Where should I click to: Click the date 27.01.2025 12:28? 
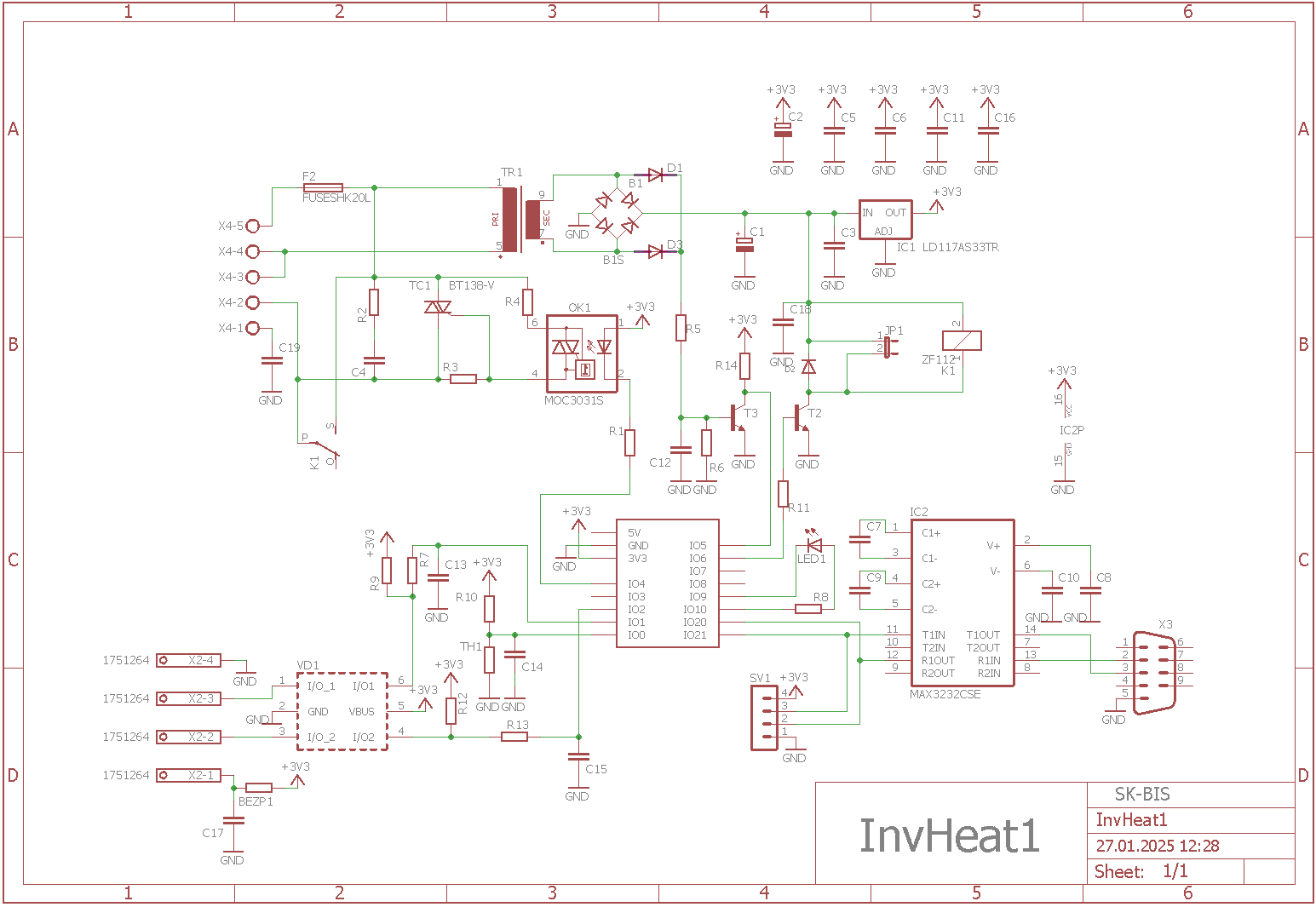point(1157,846)
